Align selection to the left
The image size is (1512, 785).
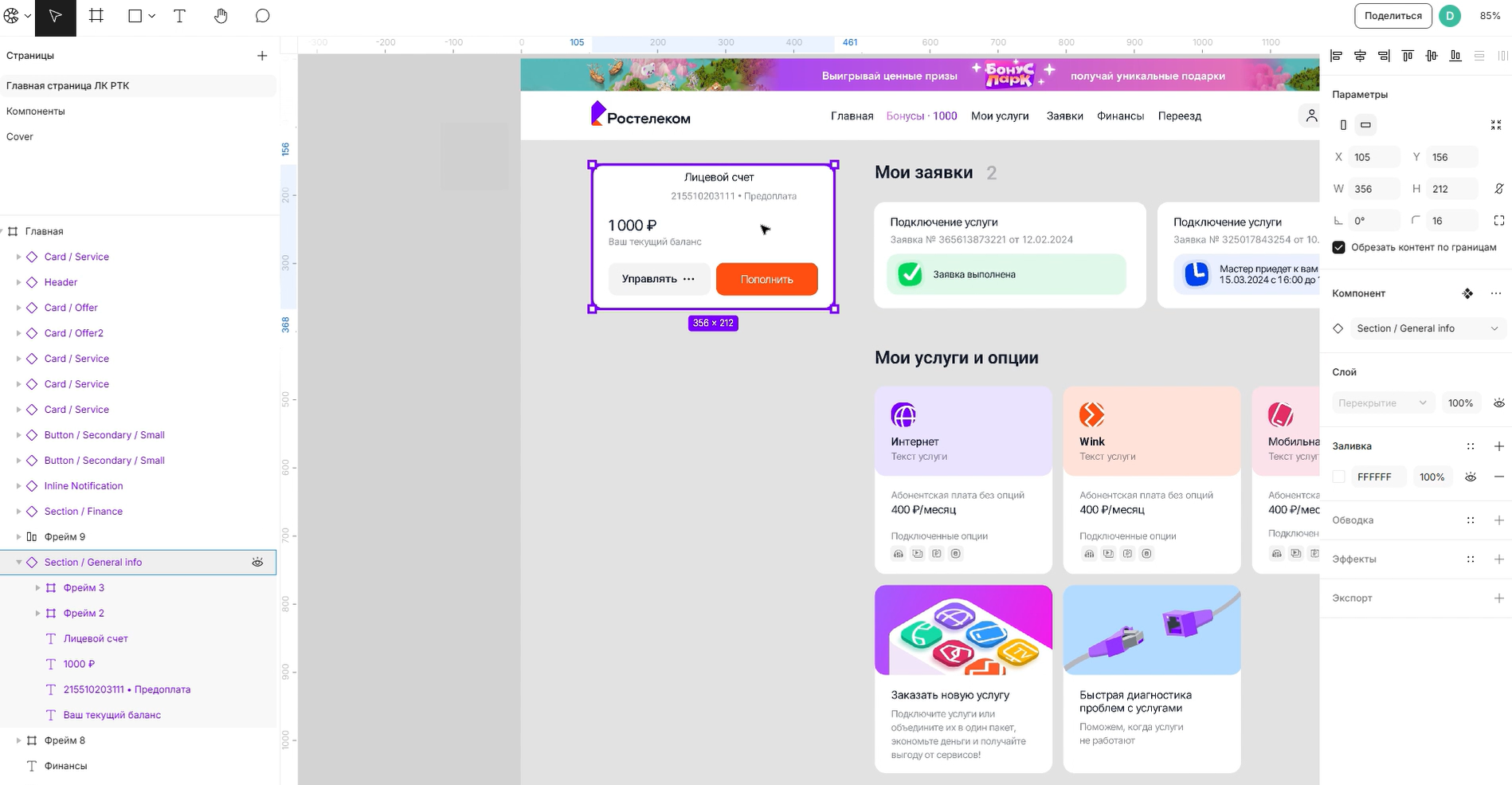pyautogui.click(x=1336, y=56)
